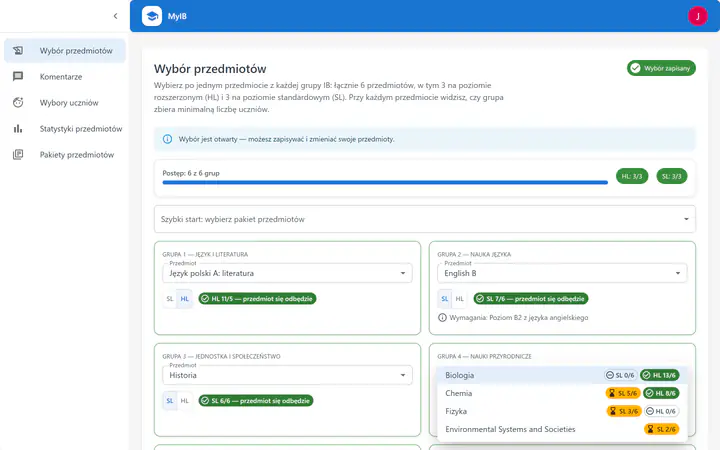Select HL level for Język polski A
720x450 pixels.
click(185, 298)
